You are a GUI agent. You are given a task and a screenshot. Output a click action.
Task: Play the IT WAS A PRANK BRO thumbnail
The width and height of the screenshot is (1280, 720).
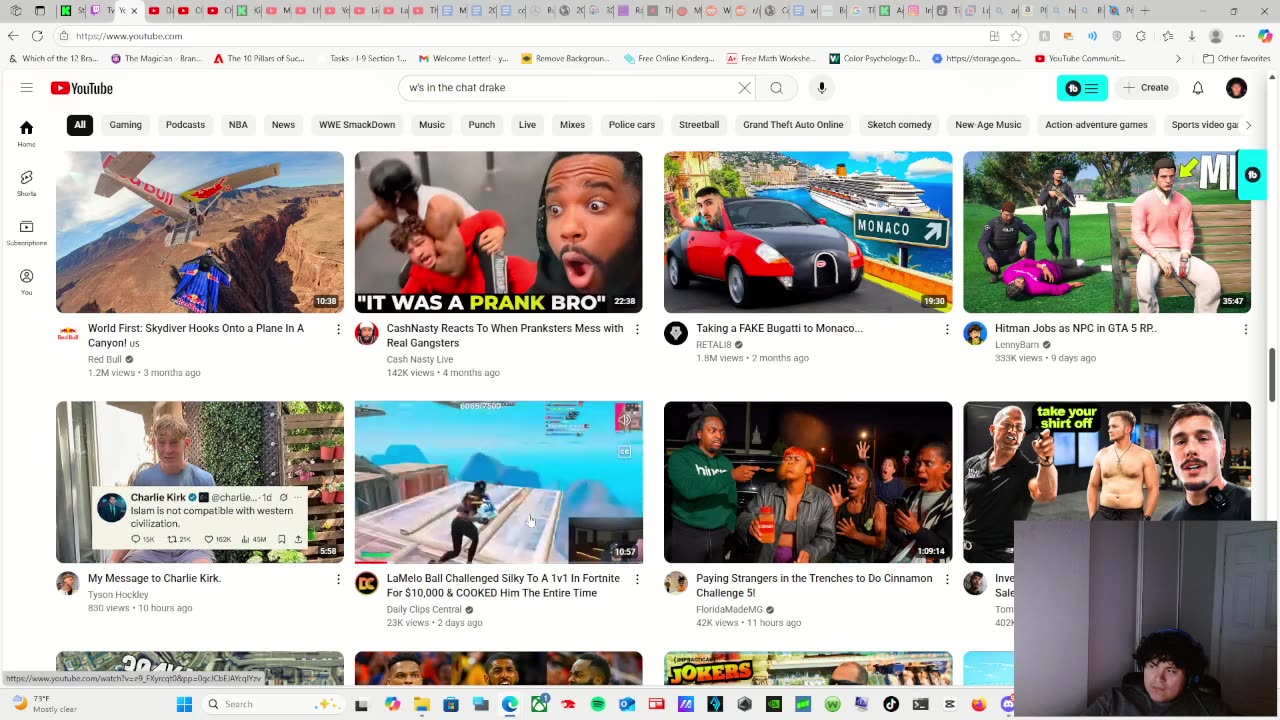[499, 232]
